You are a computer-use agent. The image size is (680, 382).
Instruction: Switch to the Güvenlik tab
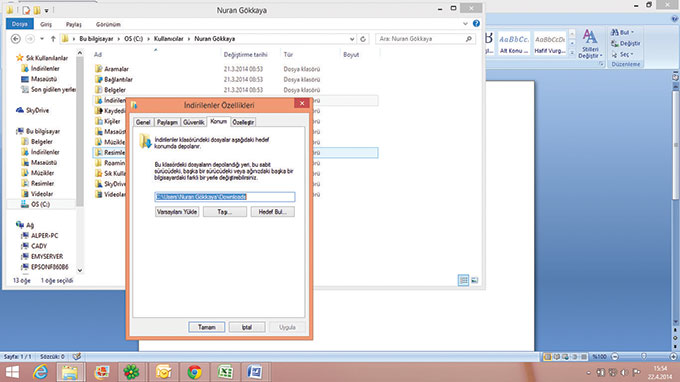click(x=193, y=122)
